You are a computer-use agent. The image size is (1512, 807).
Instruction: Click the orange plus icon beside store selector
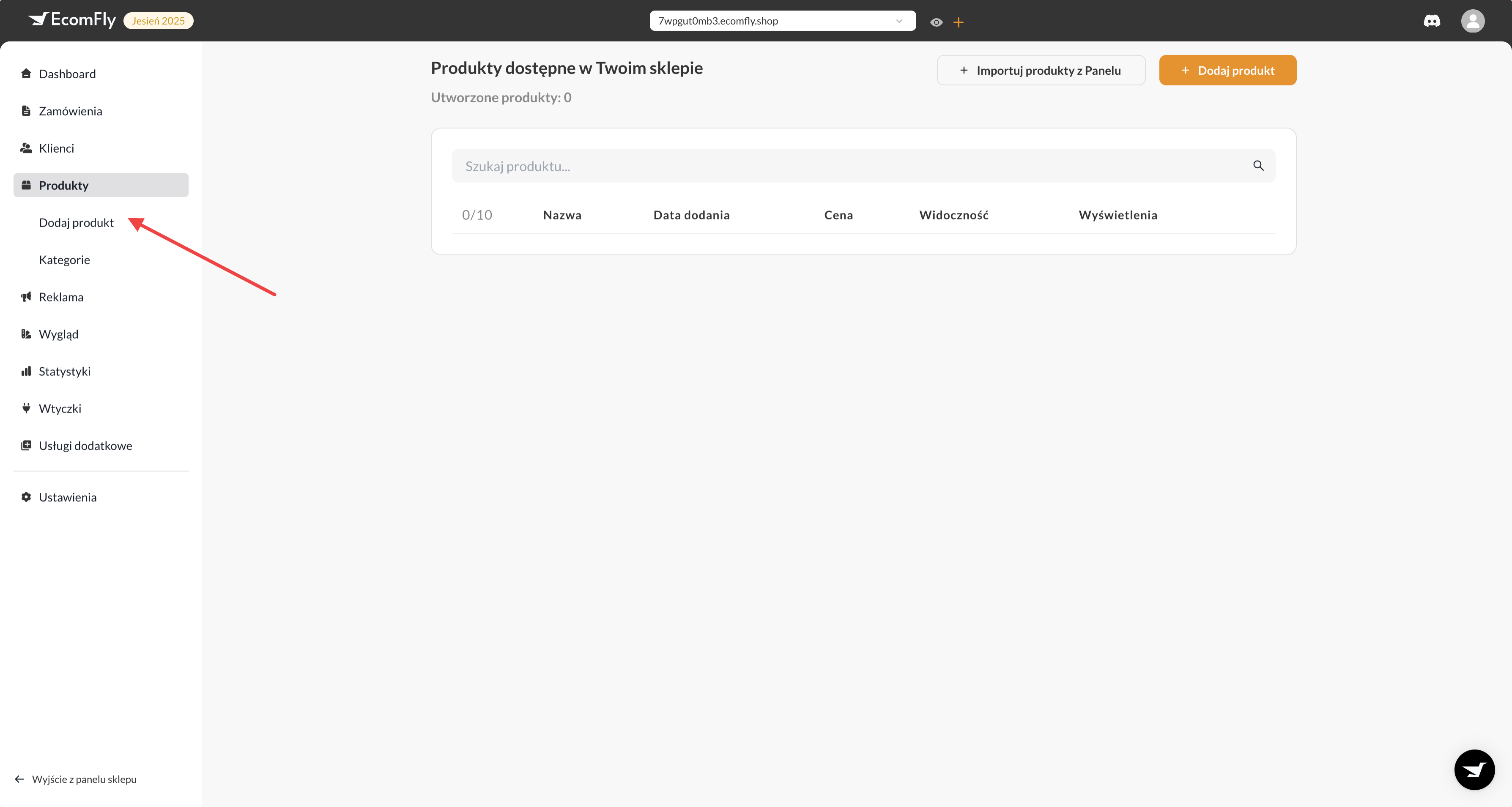pos(959,22)
